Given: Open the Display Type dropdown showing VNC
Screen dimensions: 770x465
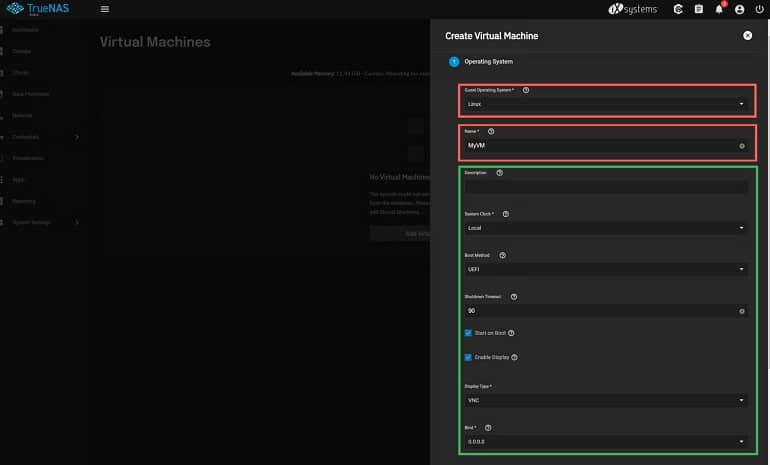Looking at the screenshot, I should tap(606, 400).
